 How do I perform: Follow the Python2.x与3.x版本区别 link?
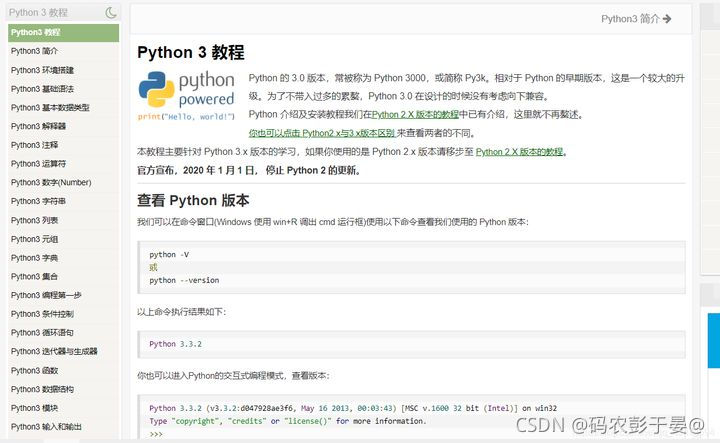point(322,133)
